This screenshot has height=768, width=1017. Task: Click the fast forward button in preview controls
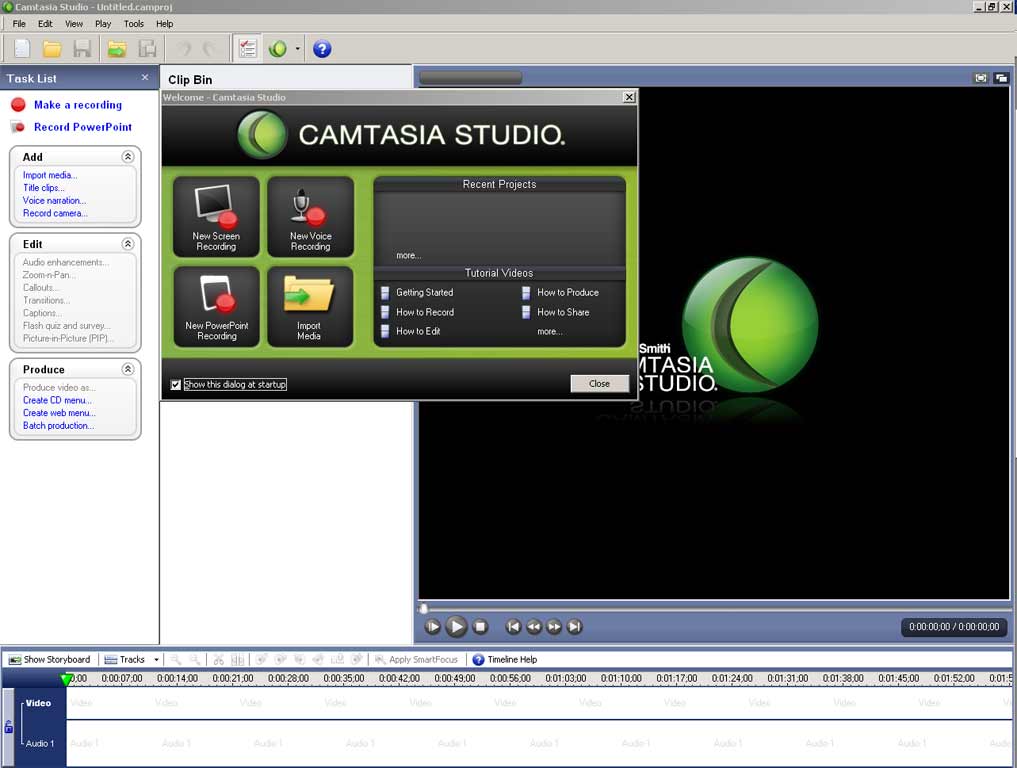[554, 627]
